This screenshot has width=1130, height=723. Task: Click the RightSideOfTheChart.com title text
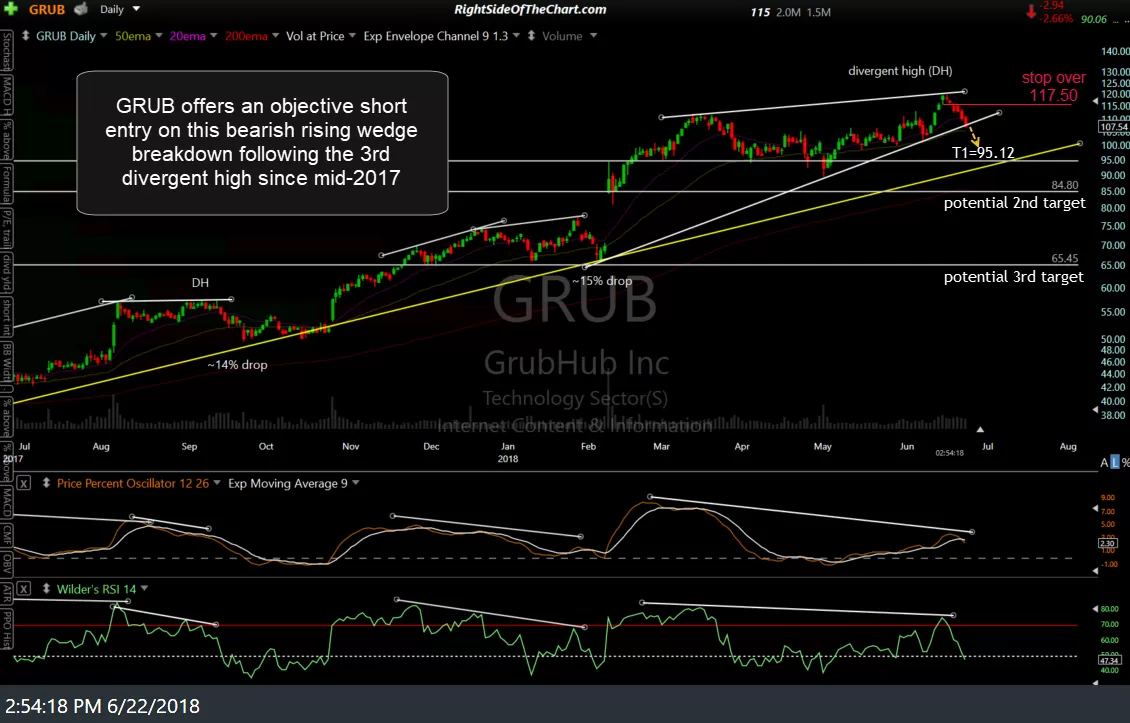point(530,9)
